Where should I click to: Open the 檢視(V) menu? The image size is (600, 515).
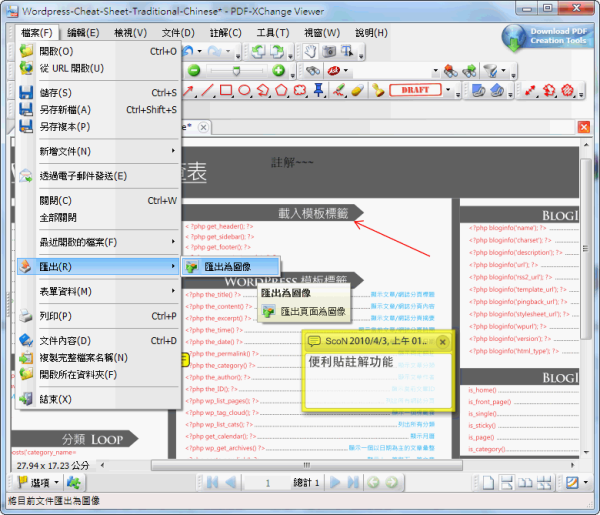[x=130, y=33]
